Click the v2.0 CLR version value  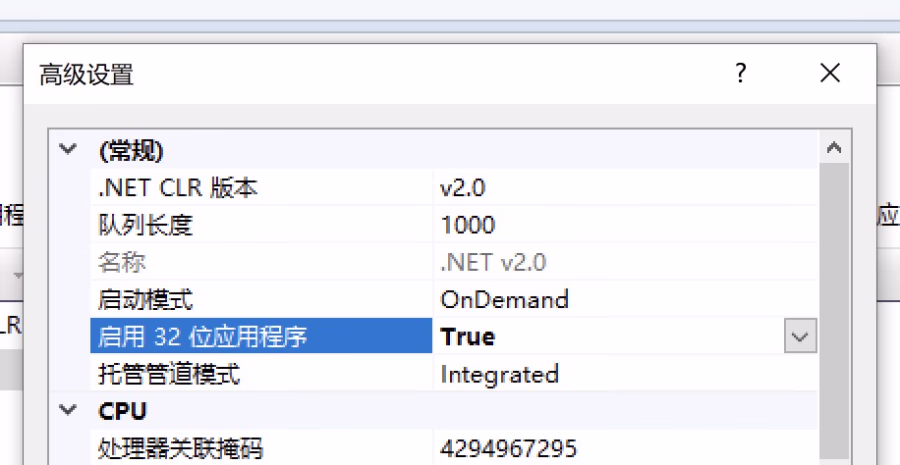point(463,187)
